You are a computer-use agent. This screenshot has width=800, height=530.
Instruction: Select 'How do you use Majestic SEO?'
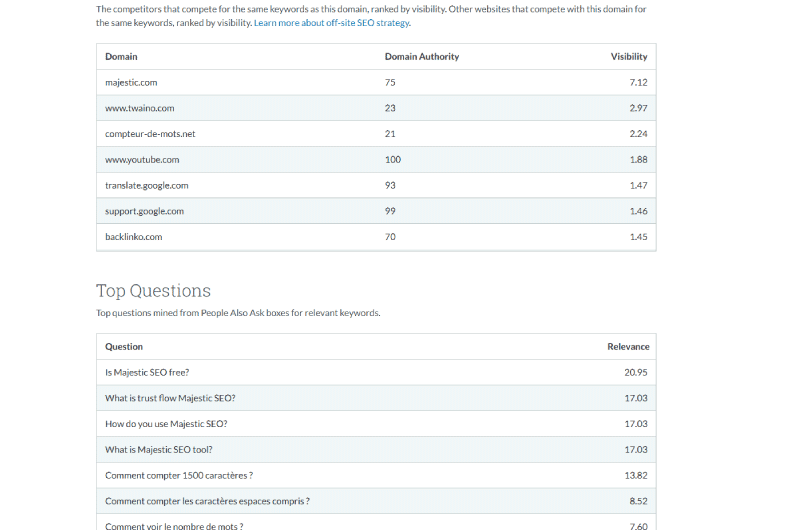[166, 424]
